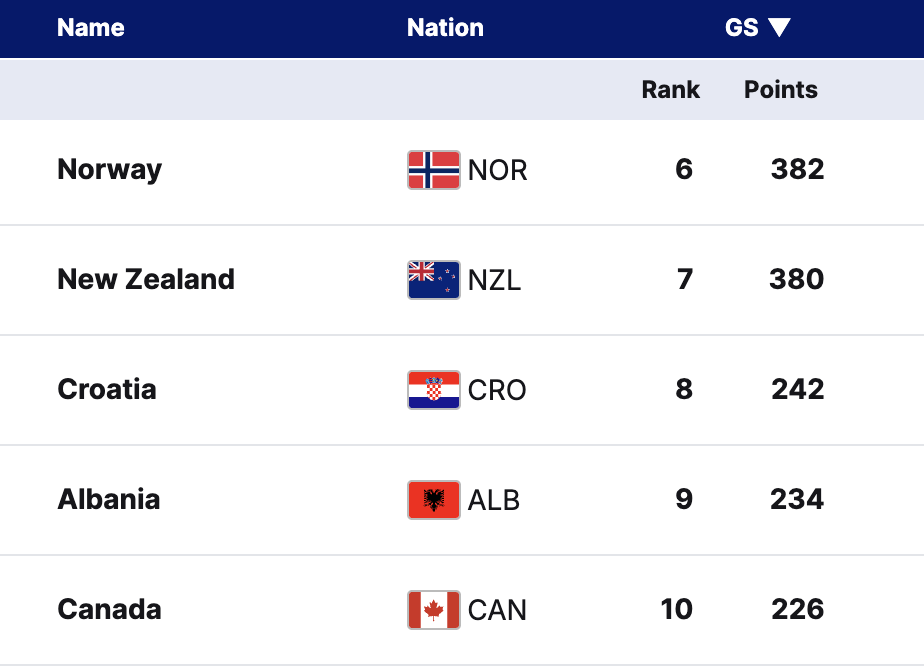Click the Norway flag icon
The image size is (924, 668).
[x=434, y=170]
